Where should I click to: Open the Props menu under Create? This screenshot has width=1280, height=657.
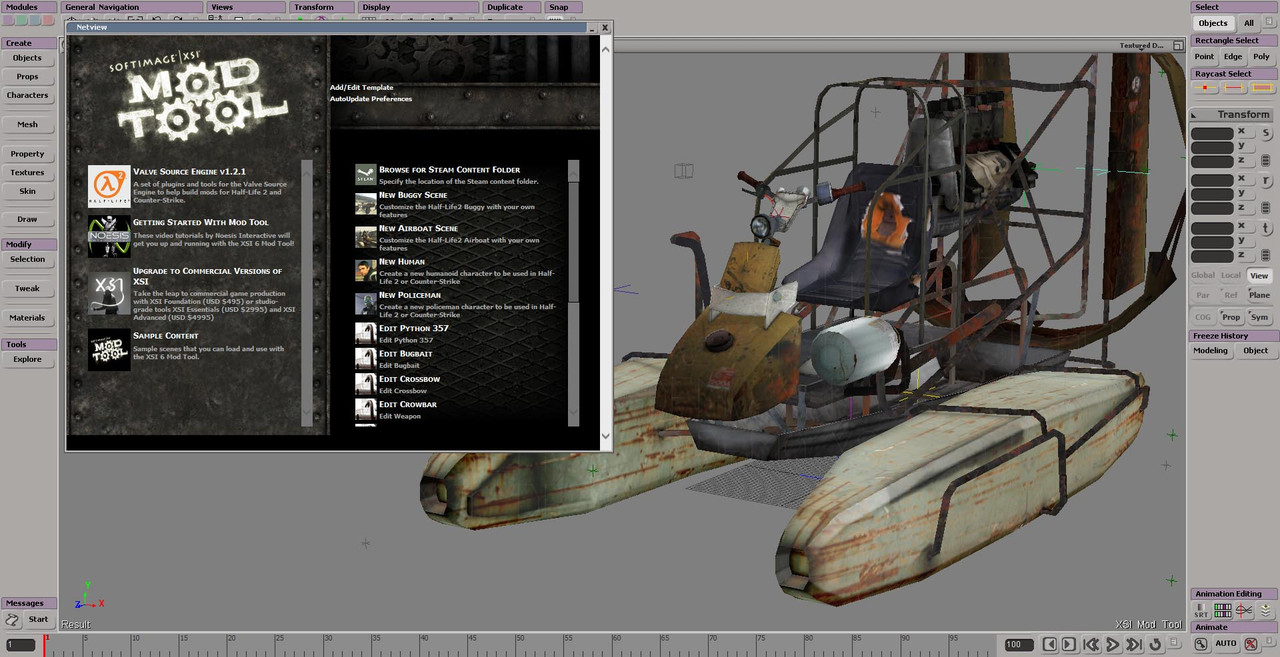pos(28,77)
